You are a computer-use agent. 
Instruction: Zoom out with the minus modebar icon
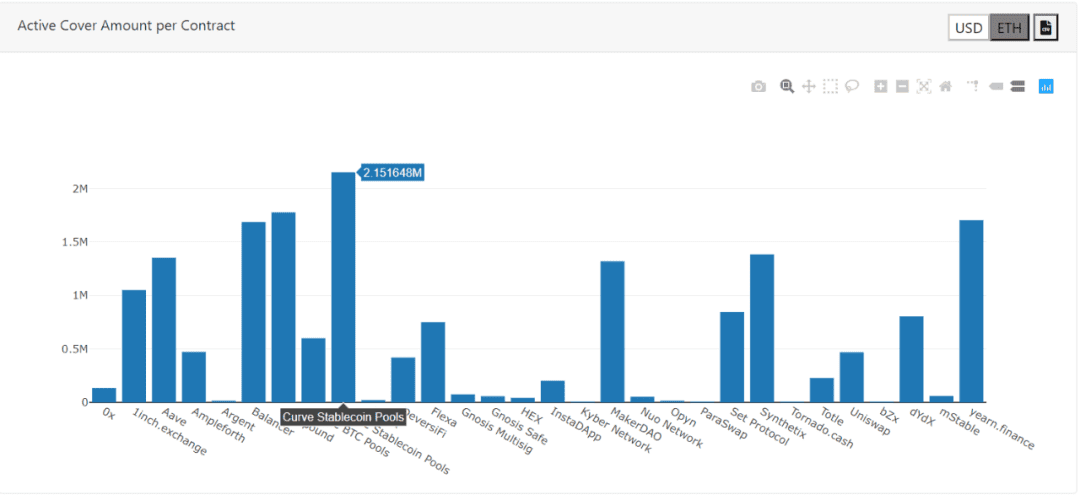click(902, 86)
